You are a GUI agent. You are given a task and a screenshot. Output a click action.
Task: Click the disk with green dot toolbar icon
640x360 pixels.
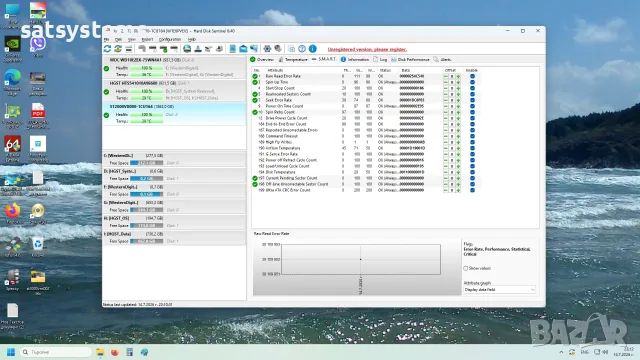point(163,49)
